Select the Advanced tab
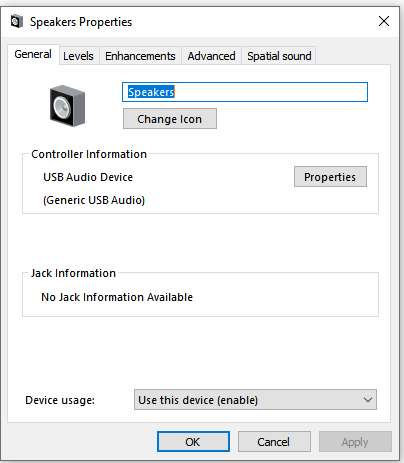 (x=211, y=56)
